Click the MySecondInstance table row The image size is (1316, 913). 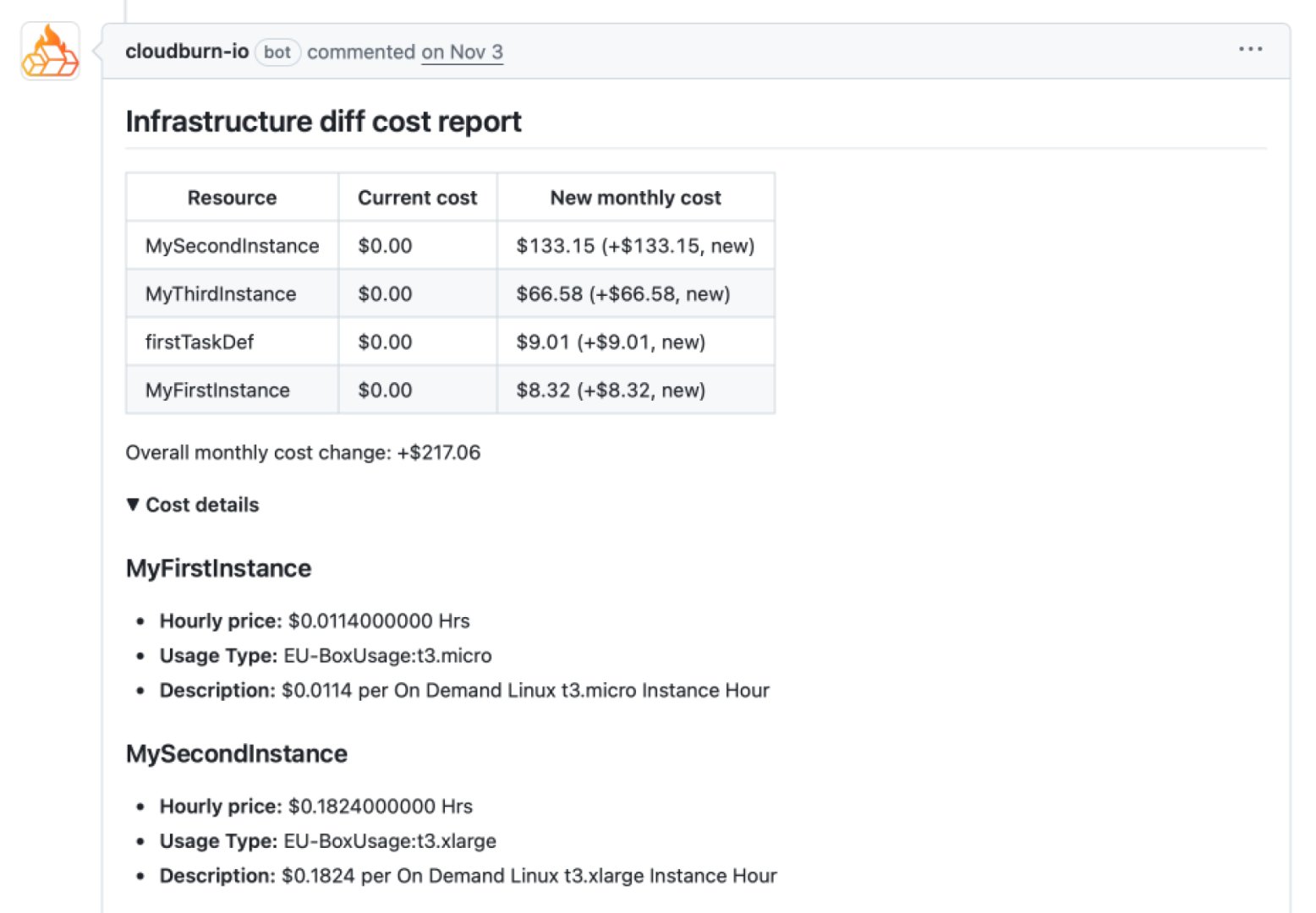(x=231, y=245)
